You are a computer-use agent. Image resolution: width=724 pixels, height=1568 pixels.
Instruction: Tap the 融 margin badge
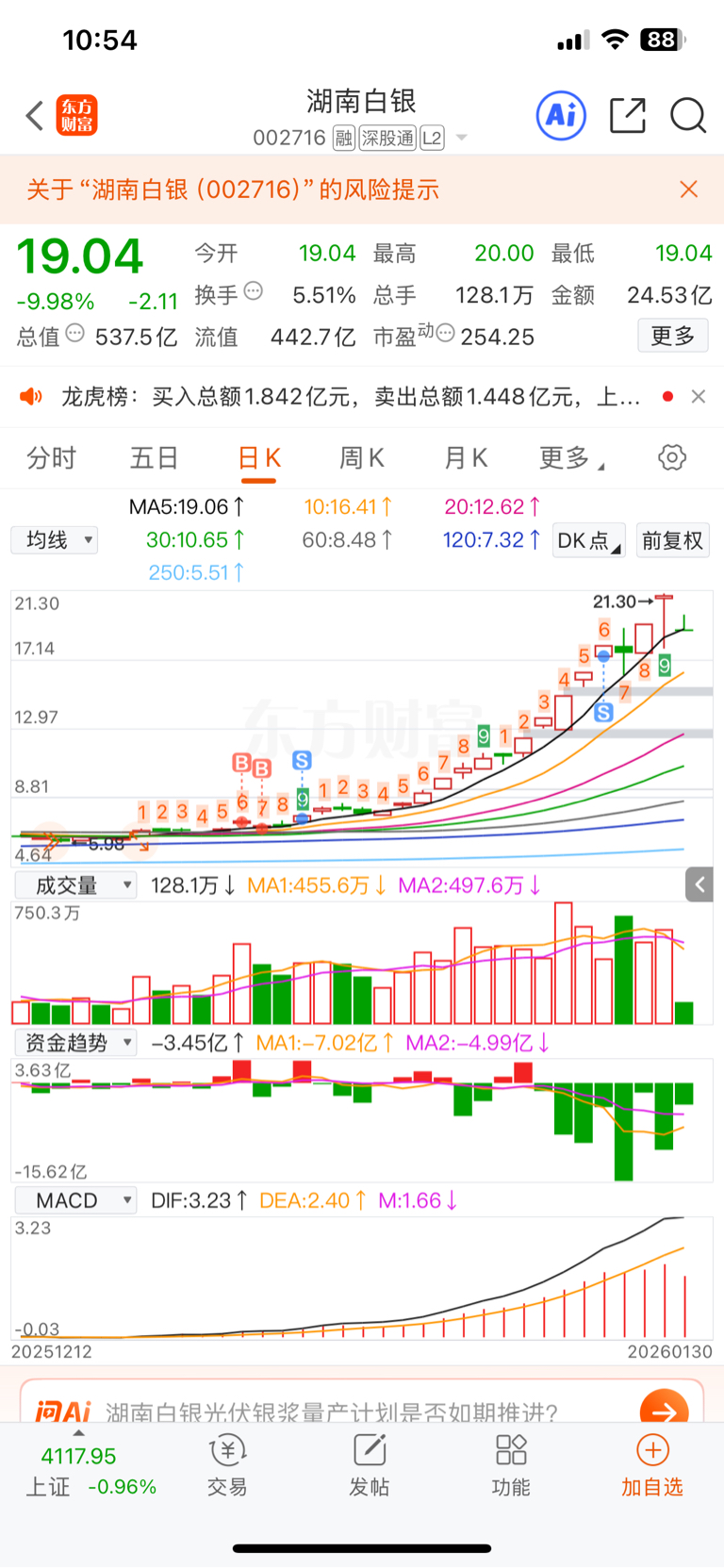click(x=344, y=139)
